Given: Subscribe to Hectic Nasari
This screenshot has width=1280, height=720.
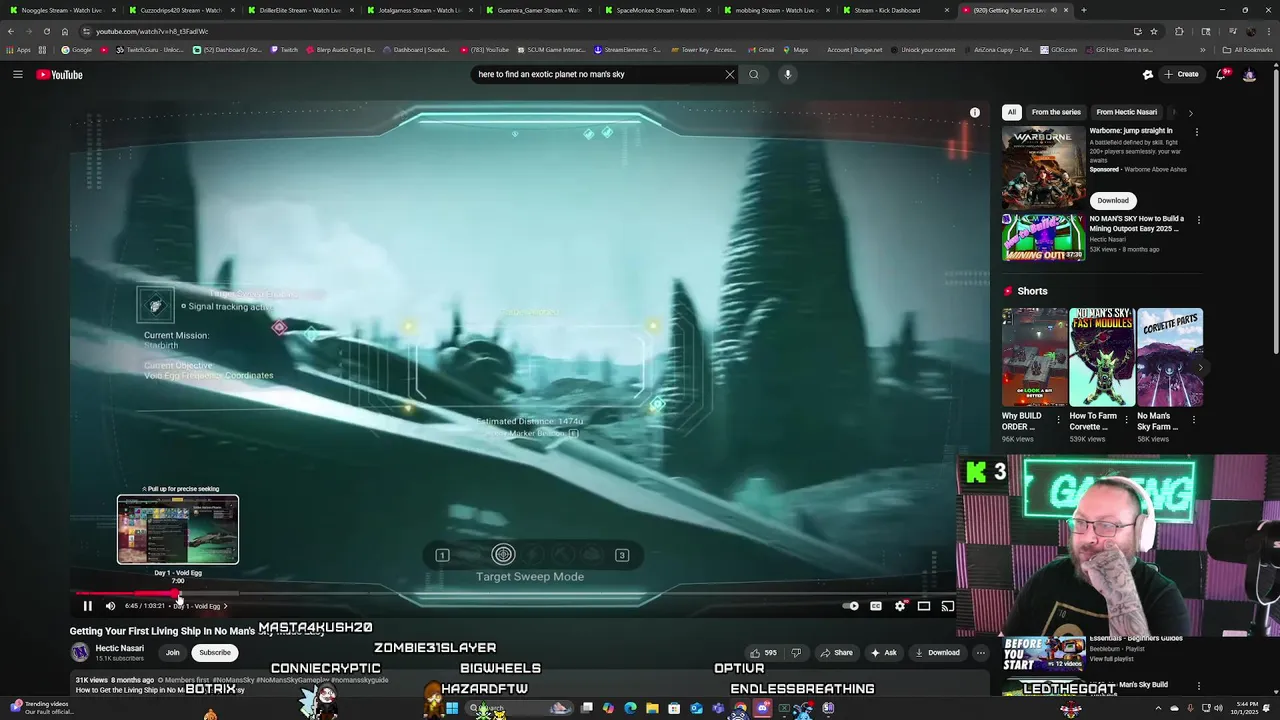Looking at the screenshot, I should point(214,653).
